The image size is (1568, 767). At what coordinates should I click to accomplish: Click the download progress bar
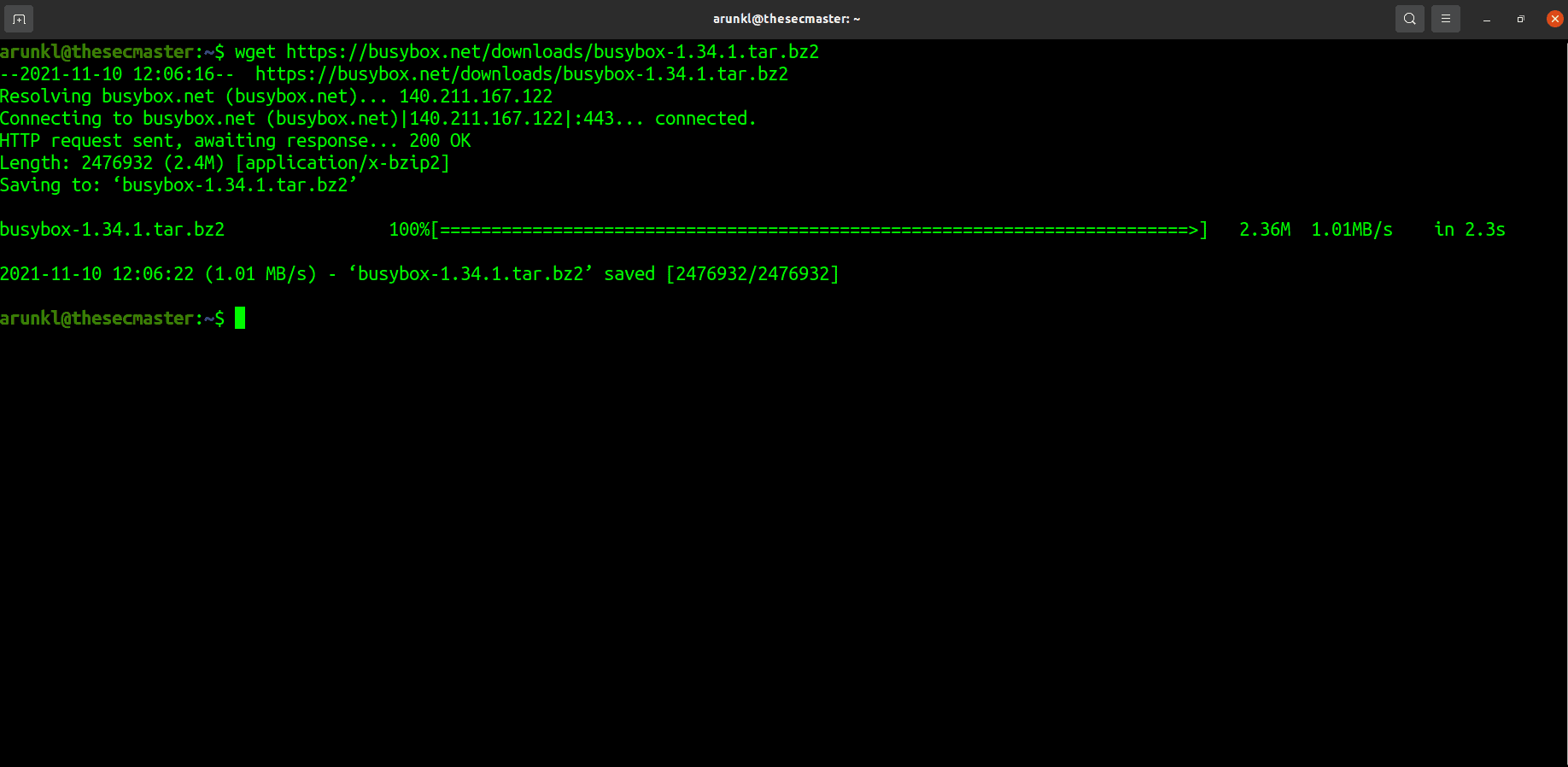click(820, 230)
